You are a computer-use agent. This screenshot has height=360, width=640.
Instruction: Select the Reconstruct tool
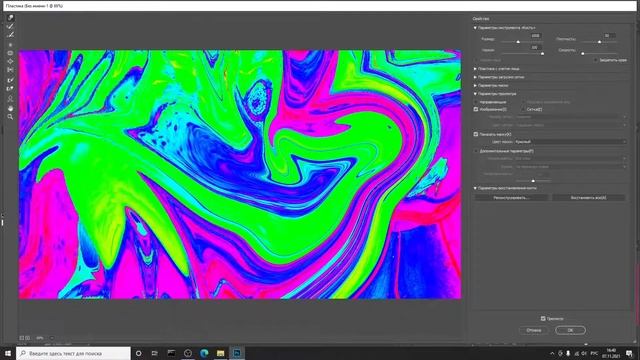click(x=10, y=26)
